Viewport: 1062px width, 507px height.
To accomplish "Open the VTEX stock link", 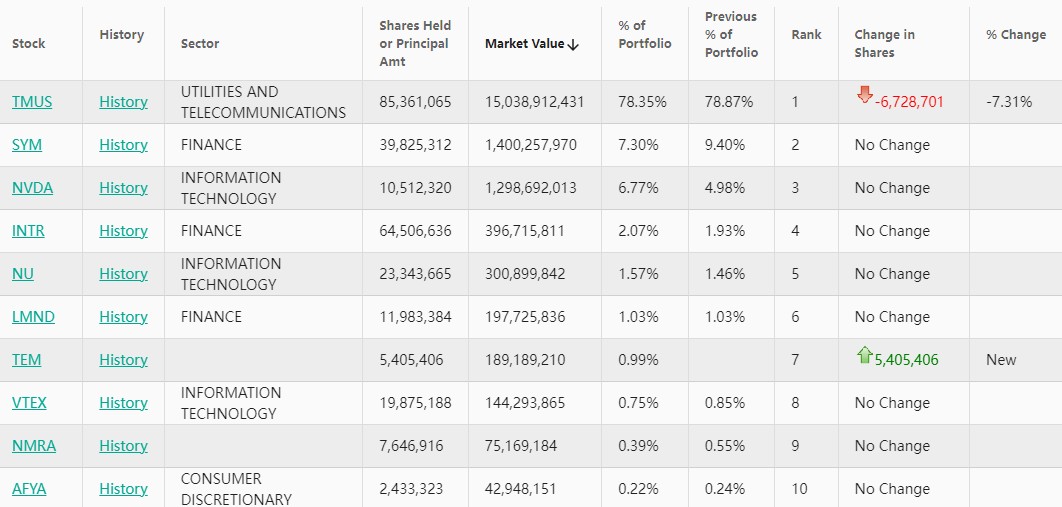I will 29,403.
